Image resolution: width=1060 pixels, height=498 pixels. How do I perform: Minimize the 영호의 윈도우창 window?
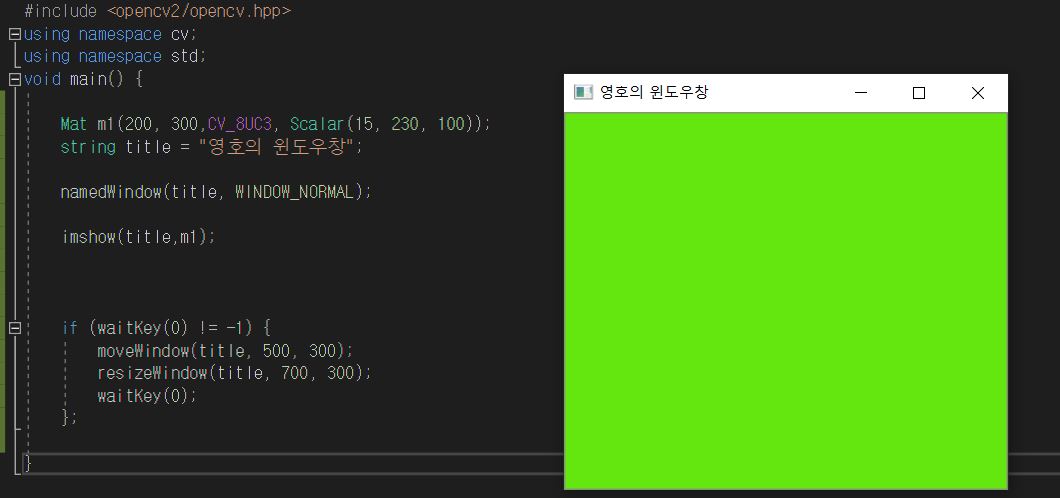[861, 93]
